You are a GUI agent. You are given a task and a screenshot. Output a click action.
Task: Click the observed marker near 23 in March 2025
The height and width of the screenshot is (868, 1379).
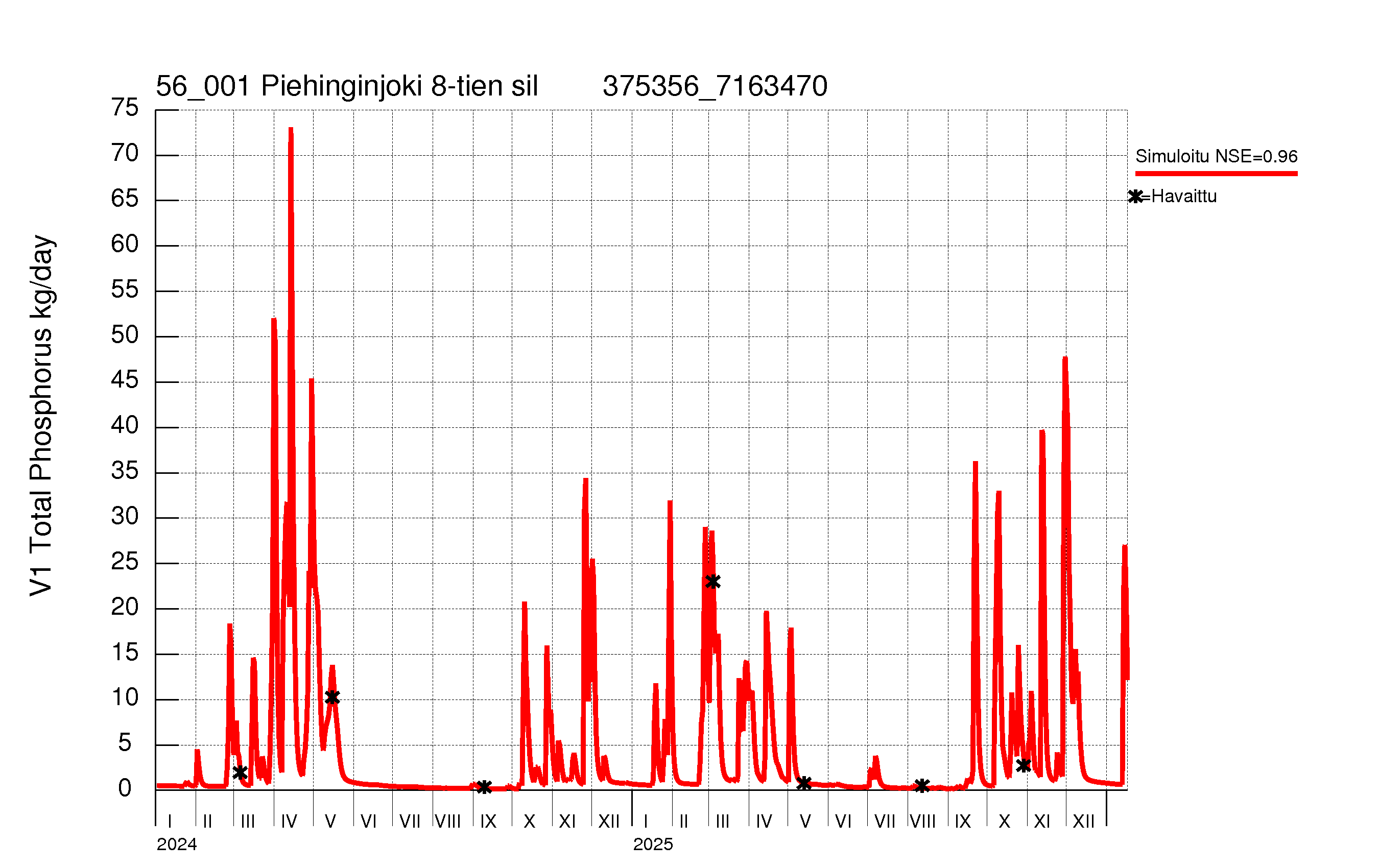click(712, 582)
